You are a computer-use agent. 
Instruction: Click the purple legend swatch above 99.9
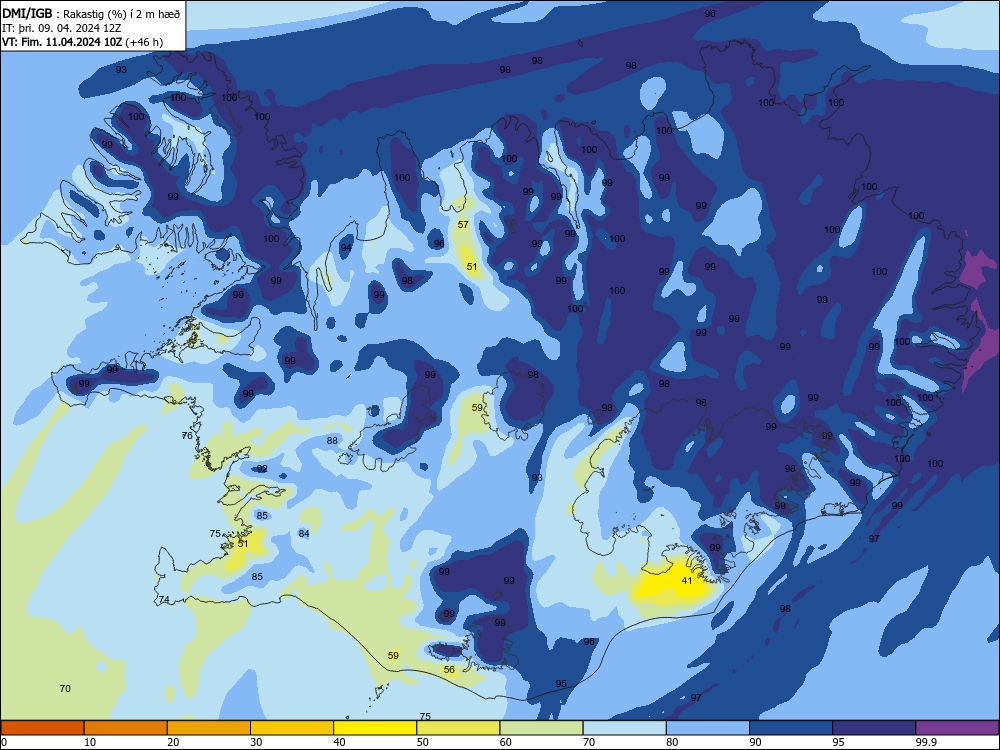tap(957, 728)
